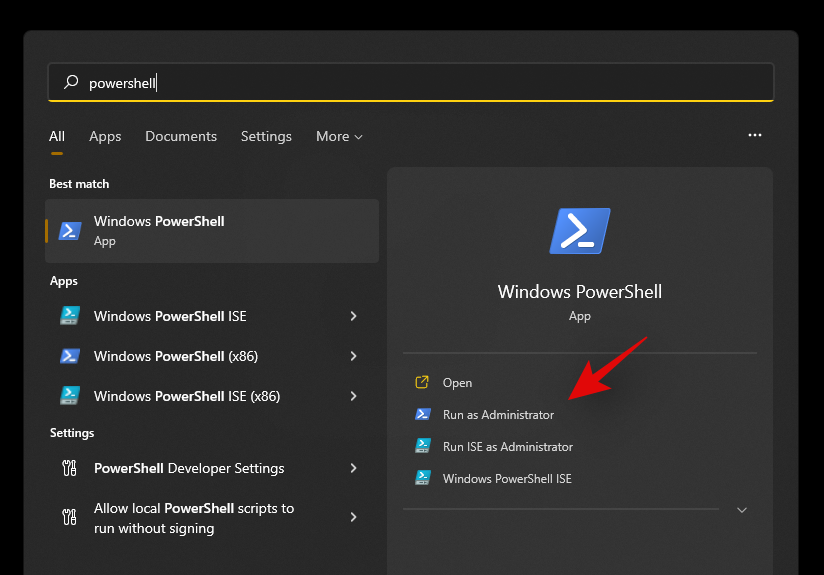Click the PowerShell Developer Settings tools icon
824x575 pixels.
(x=69, y=468)
